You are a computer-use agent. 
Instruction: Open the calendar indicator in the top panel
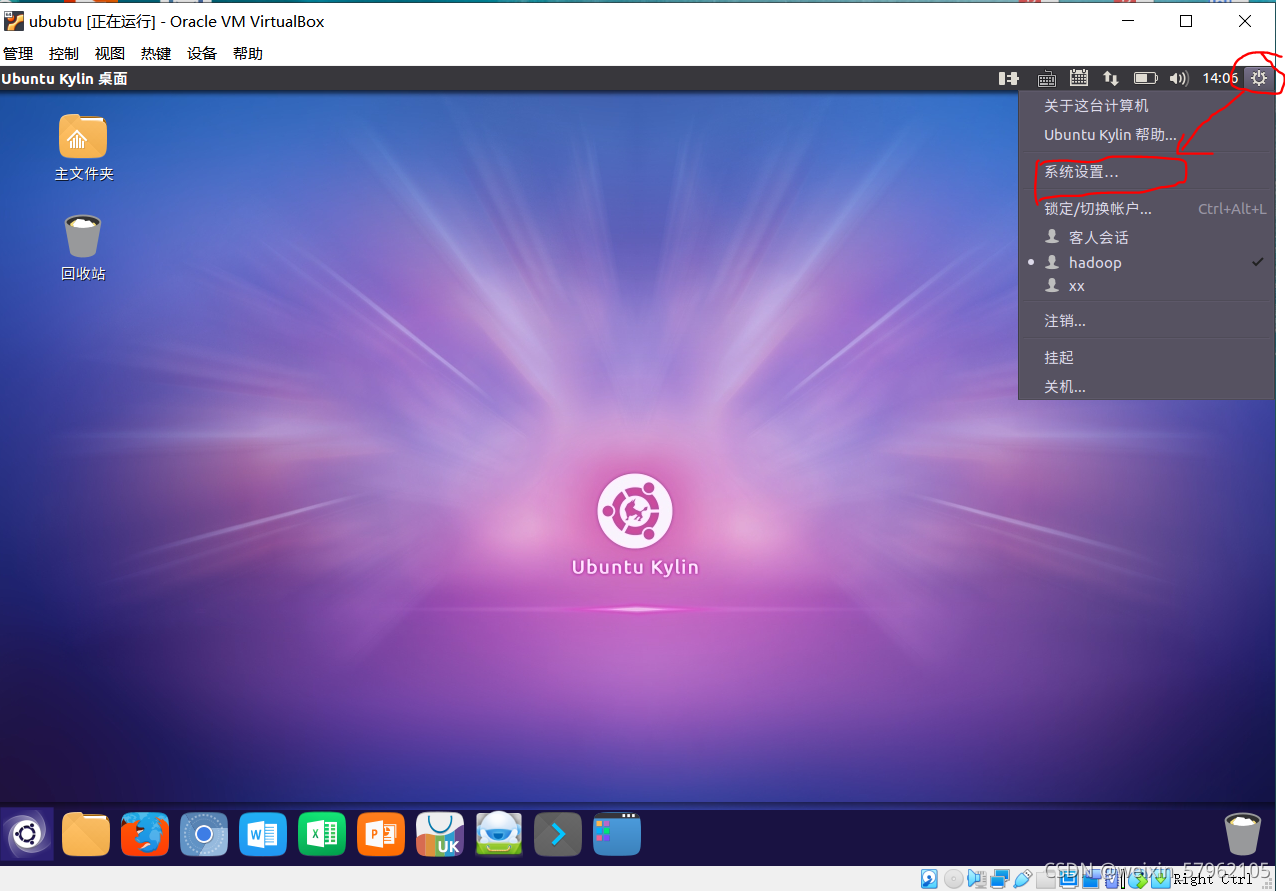tap(1079, 78)
